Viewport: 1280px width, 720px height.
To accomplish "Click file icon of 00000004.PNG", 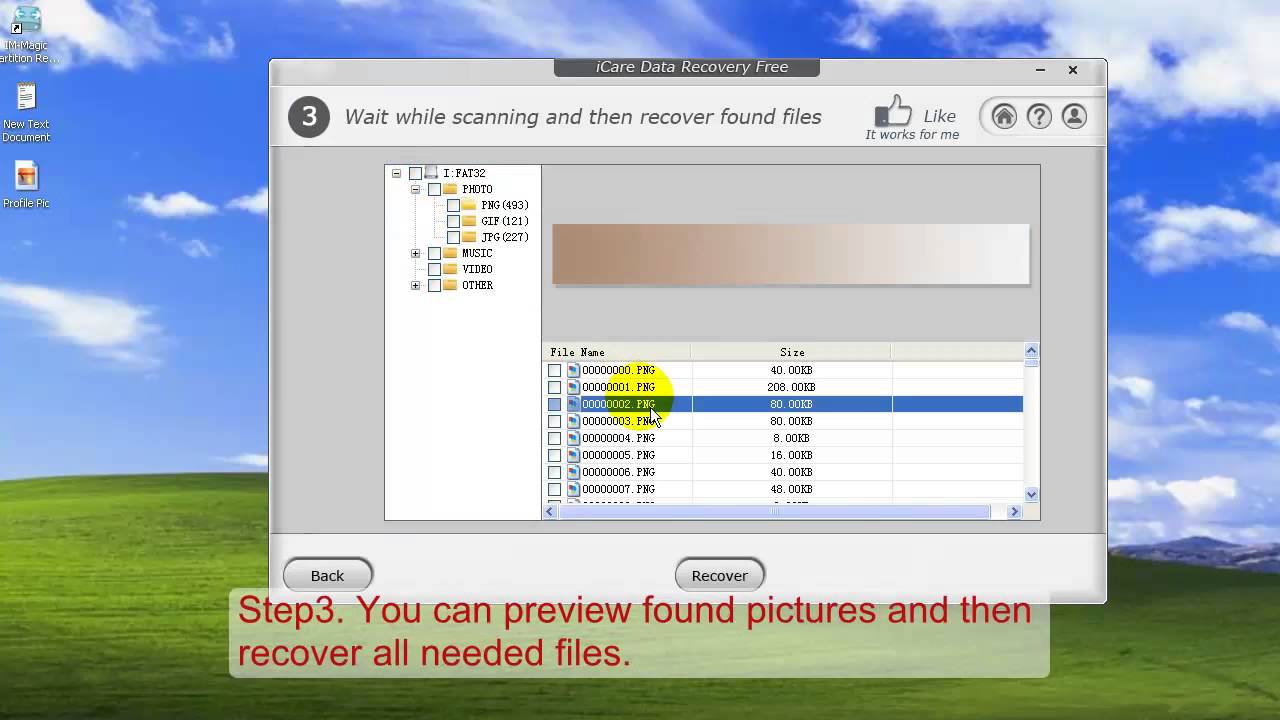I will (573, 438).
